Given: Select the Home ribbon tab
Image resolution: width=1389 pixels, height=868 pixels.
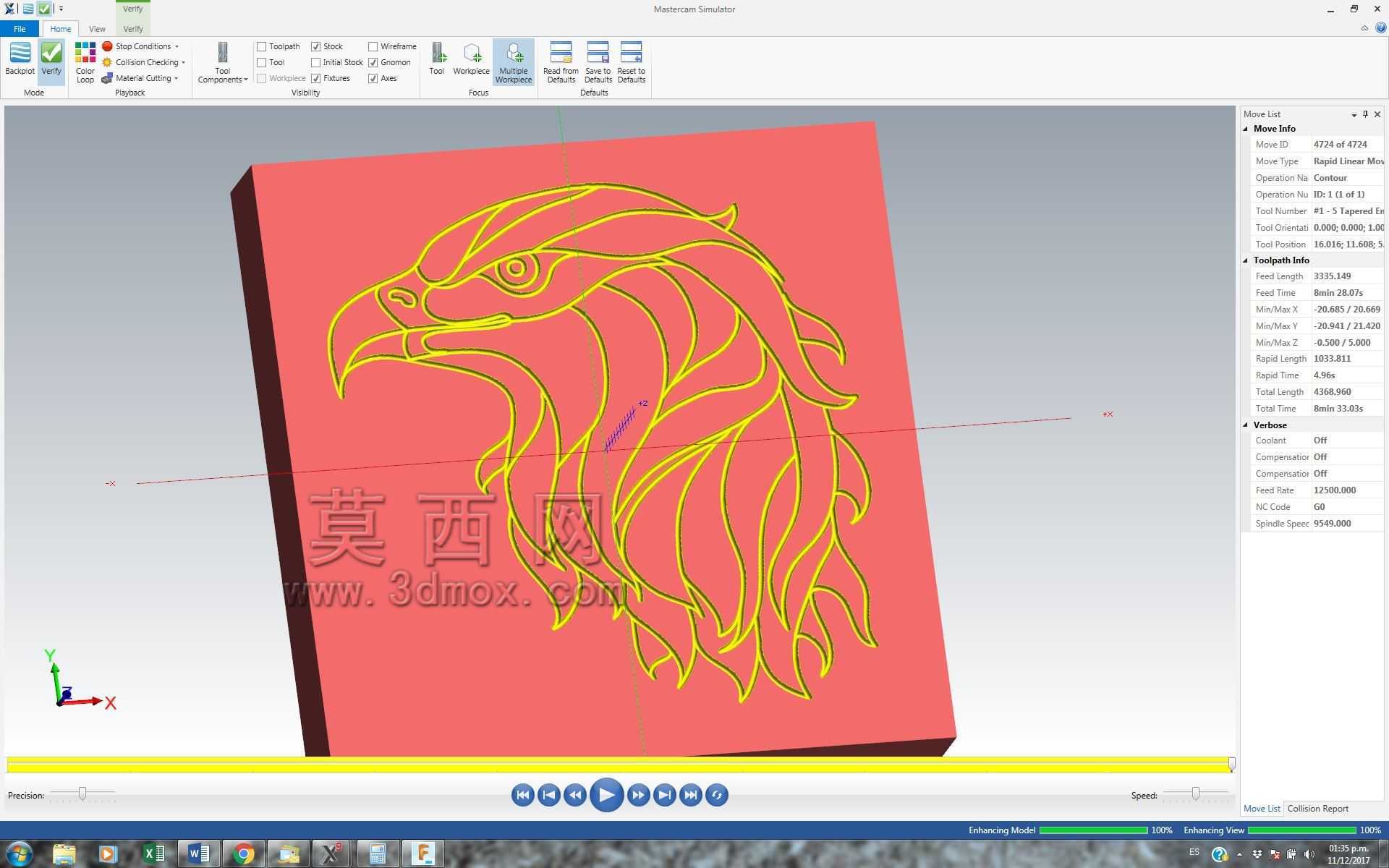Looking at the screenshot, I should pyautogui.click(x=61, y=29).
